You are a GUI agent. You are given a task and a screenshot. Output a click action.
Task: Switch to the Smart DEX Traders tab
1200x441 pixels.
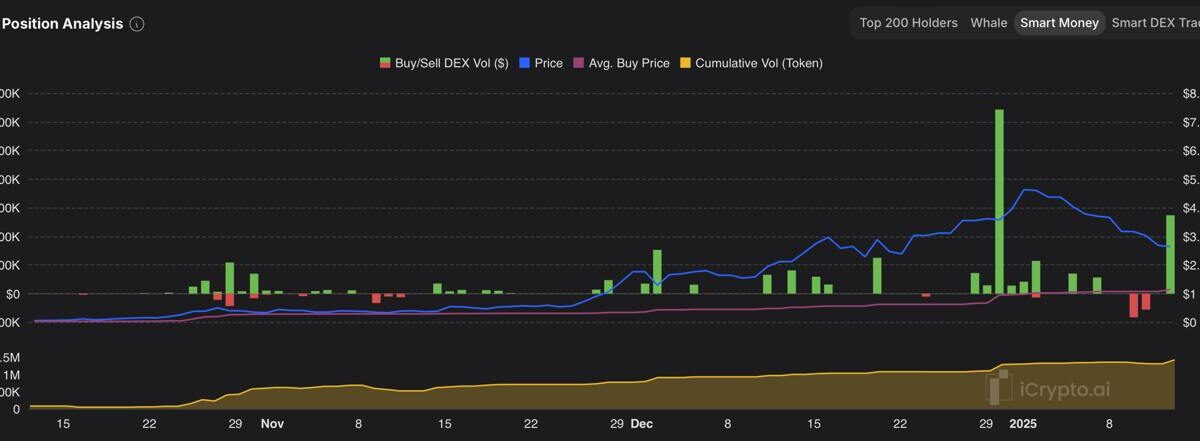(1155, 23)
